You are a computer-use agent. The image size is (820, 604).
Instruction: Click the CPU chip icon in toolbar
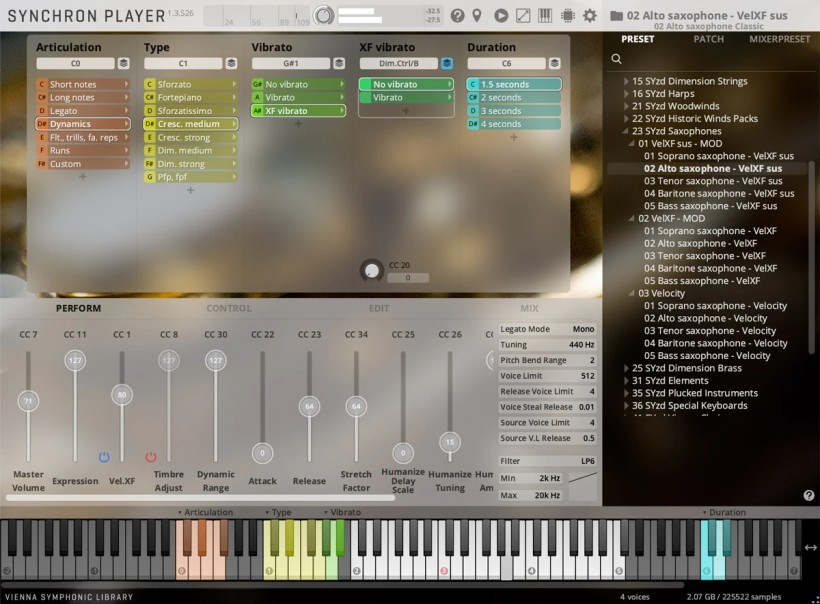[568, 16]
